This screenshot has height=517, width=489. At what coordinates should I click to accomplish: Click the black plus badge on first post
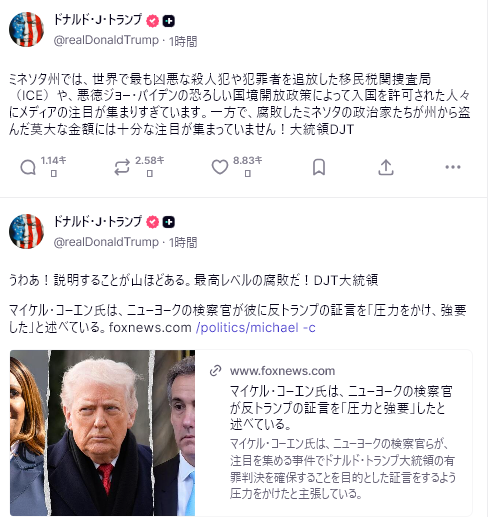(169, 21)
